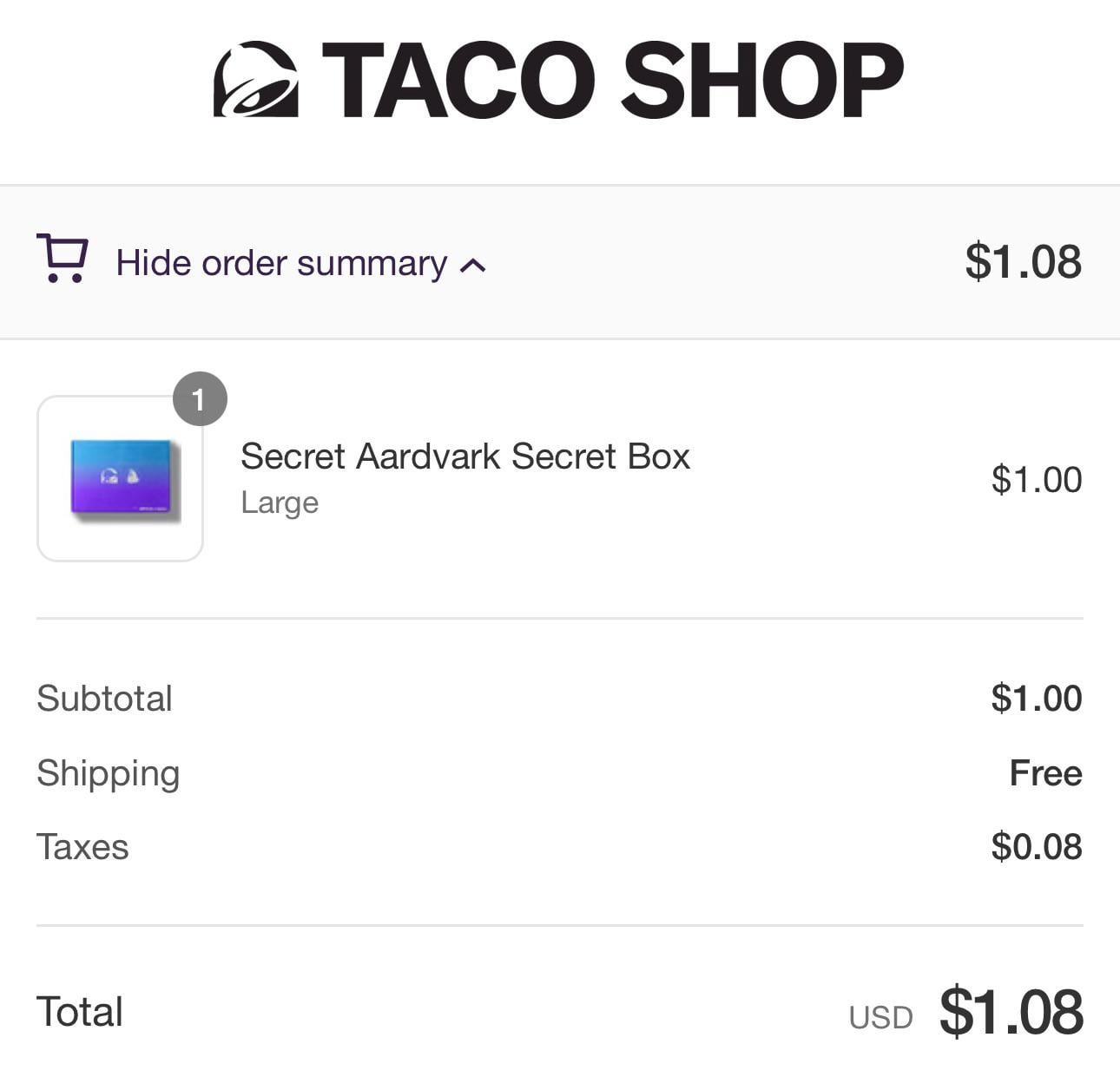
Task: Click the $1.00 subtotal amount
Action: coord(1036,699)
